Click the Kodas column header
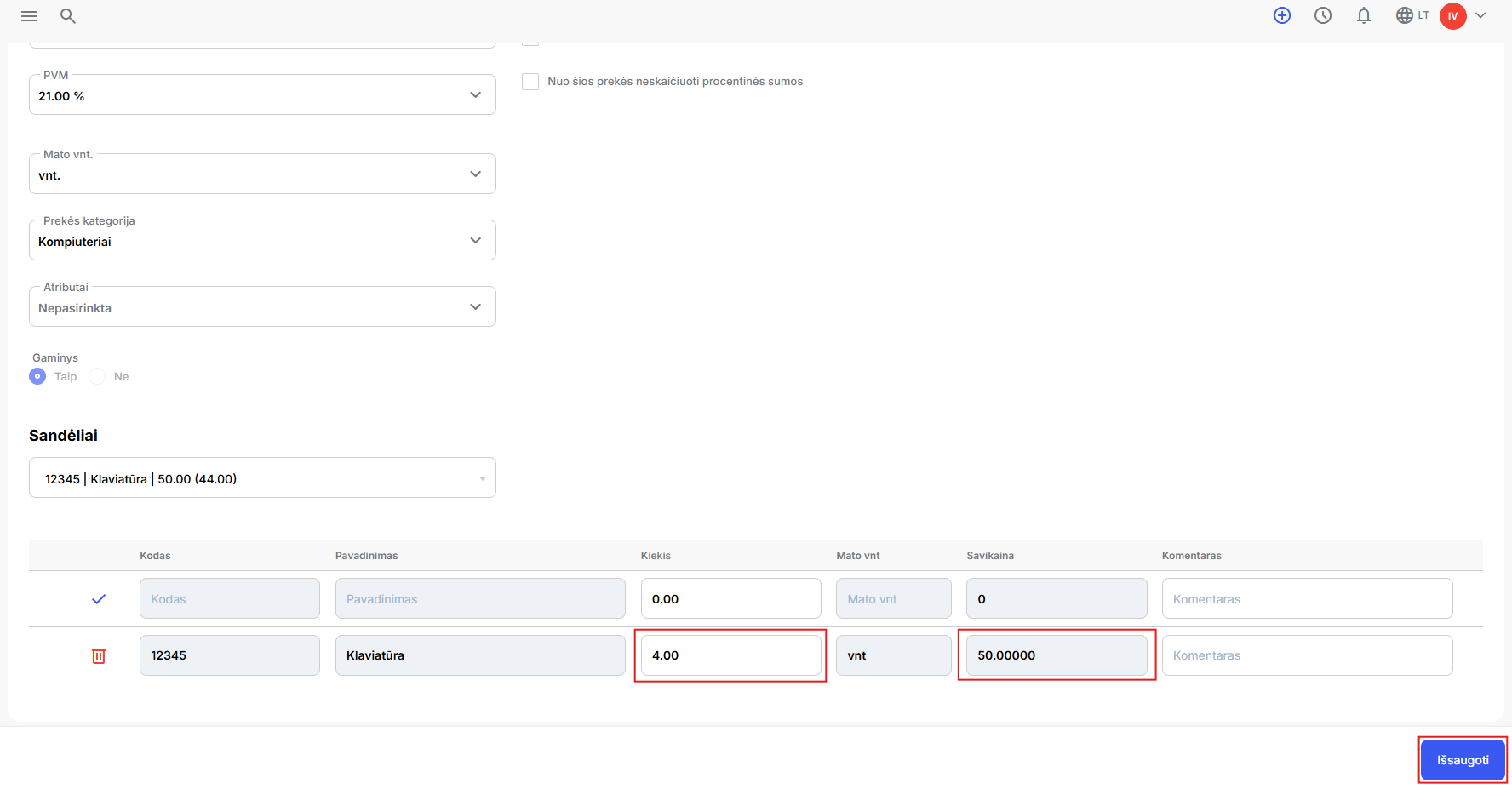 [x=155, y=556]
